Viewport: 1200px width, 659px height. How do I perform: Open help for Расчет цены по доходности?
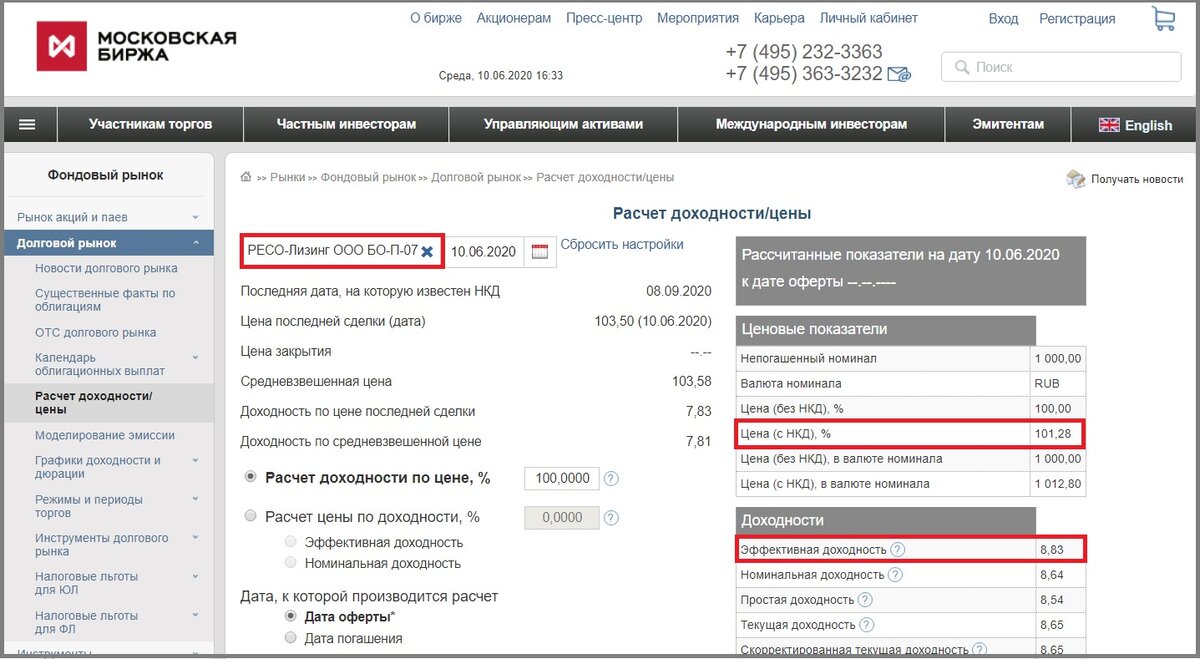[611, 518]
